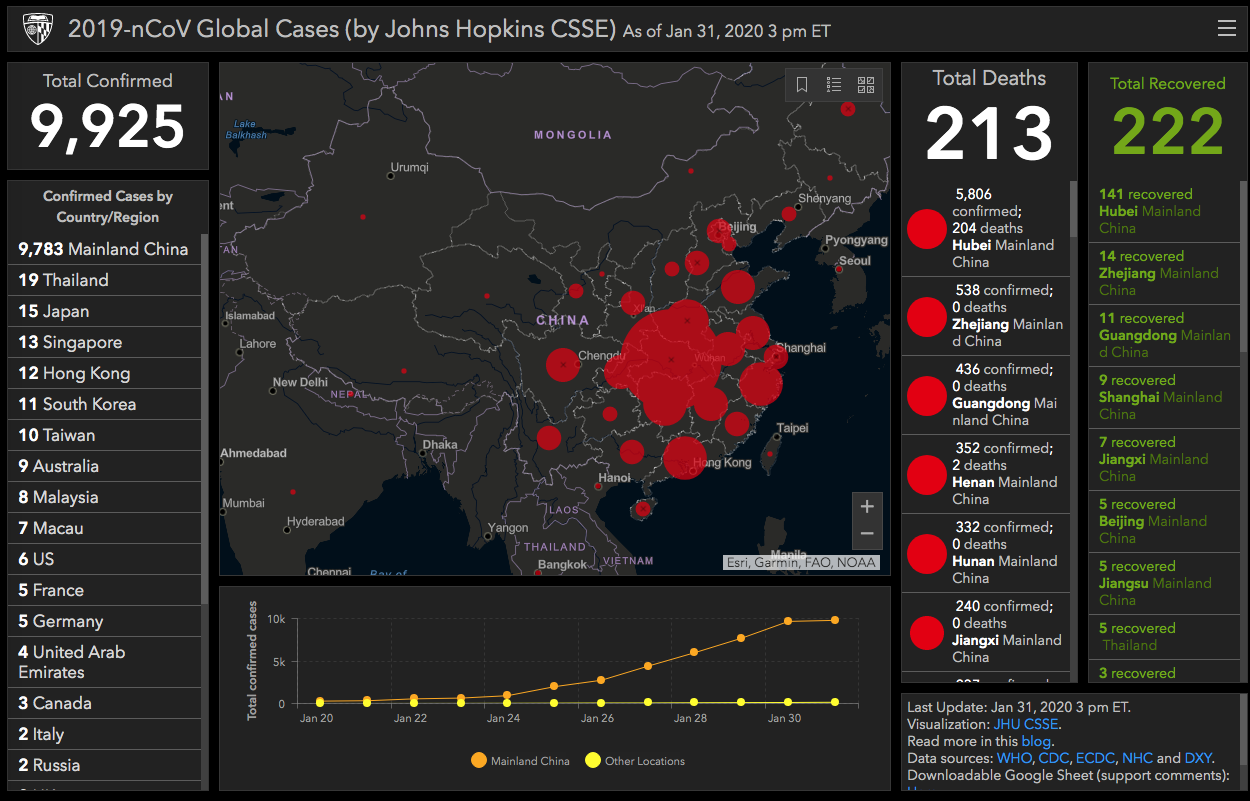Select the "13 Singapore" row
Image resolution: width=1250 pixels, height=801 pixels.
click(x=104, y=342)
